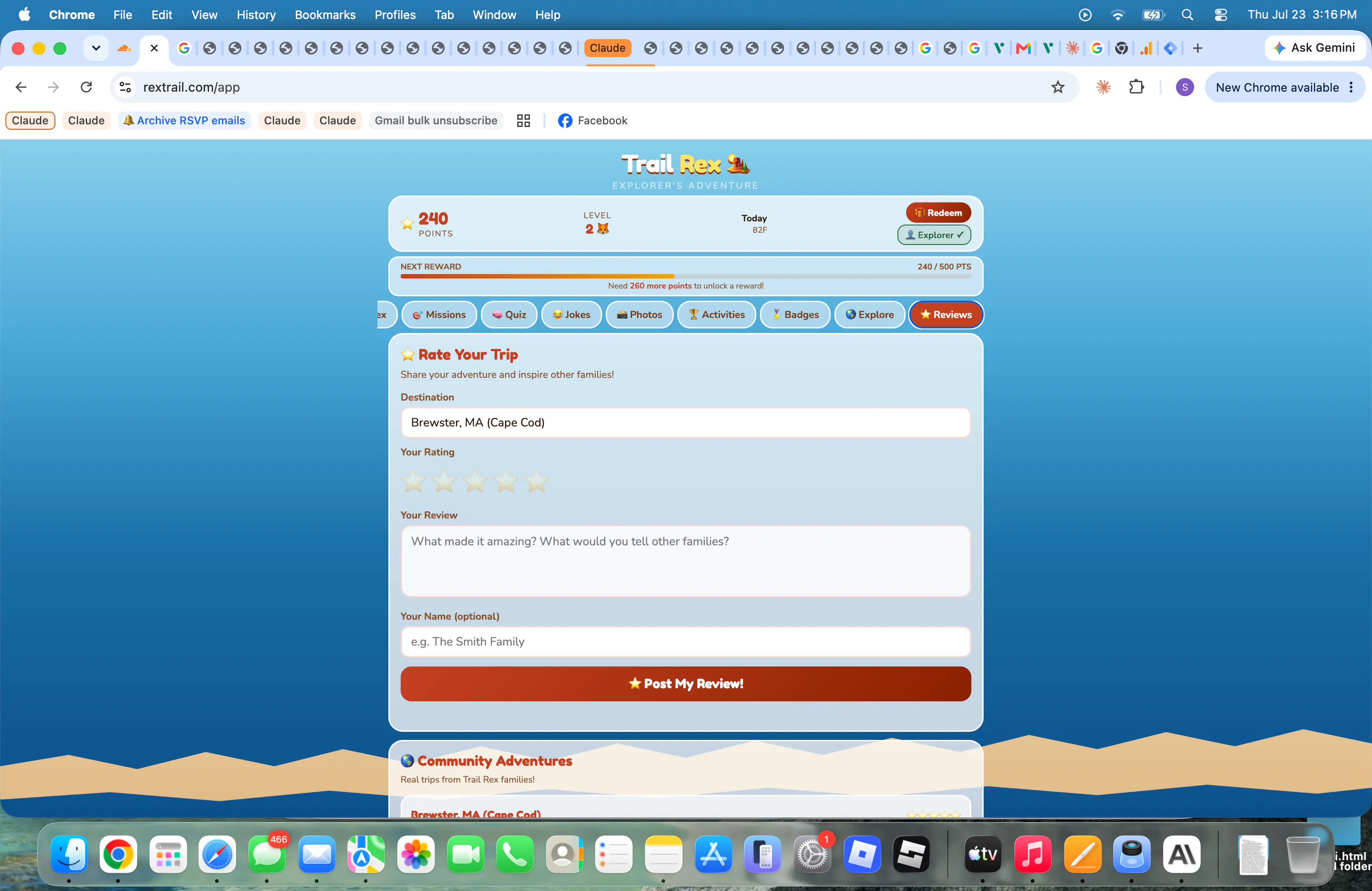Open the History menu
1372x891 pixels.
(x=256, y=15)
